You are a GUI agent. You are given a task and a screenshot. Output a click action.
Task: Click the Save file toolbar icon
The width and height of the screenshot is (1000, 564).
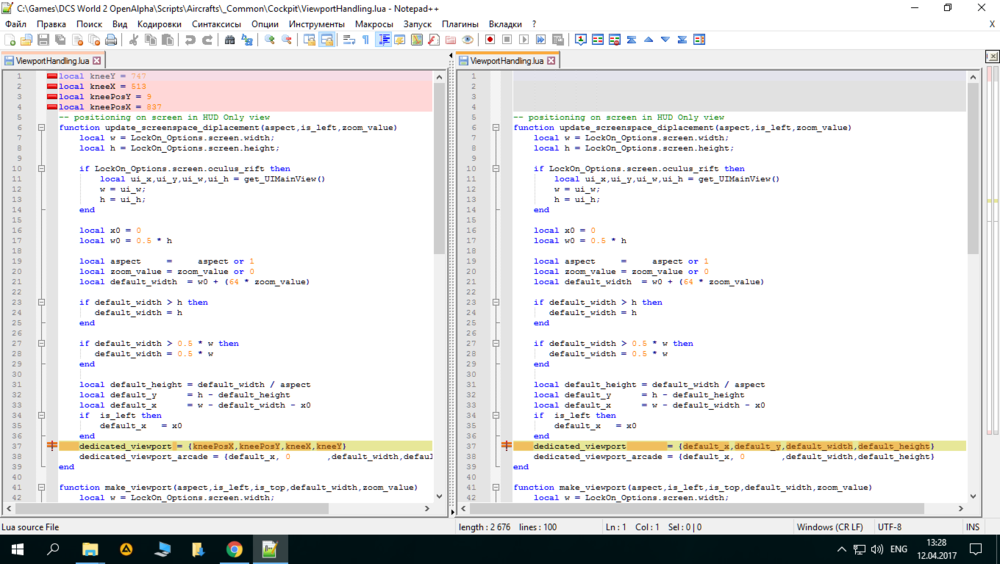click(43, 40)
